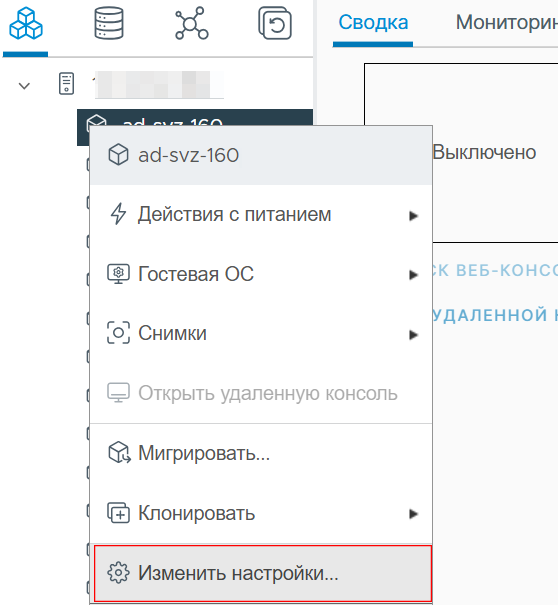Choose Мигрировать... from context menu
Viewport: 558px width, 605px height.
tap(261, 453)
